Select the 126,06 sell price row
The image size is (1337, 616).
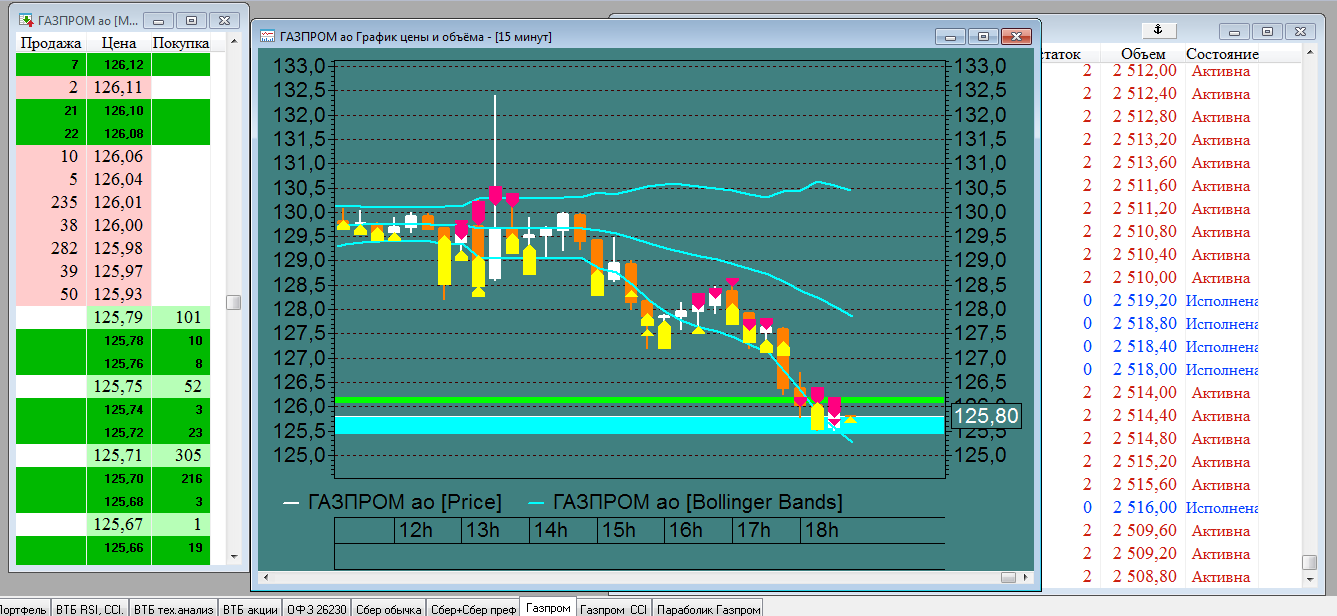click(x=113, y=156)
